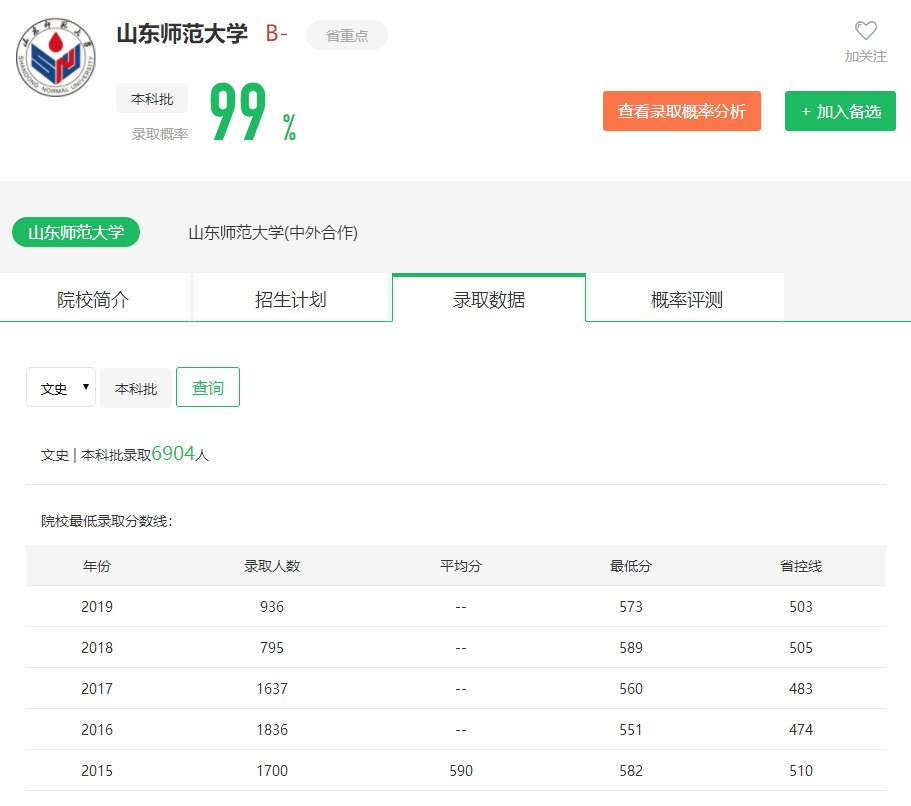
Task: Click the 本科批 filter next to dropdown
Action: (x=136, y=388)
